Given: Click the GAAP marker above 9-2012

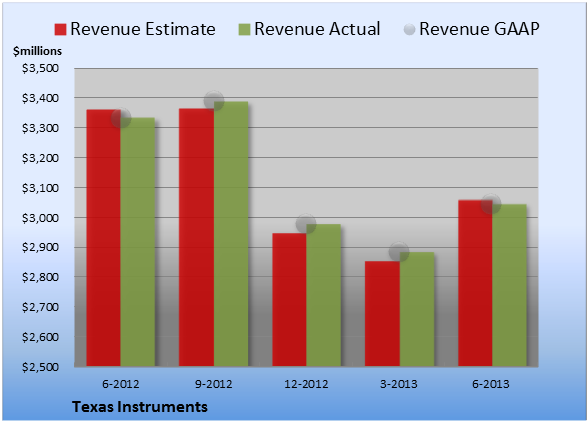Looking at the screenshot, I should [x=214, y=101].
